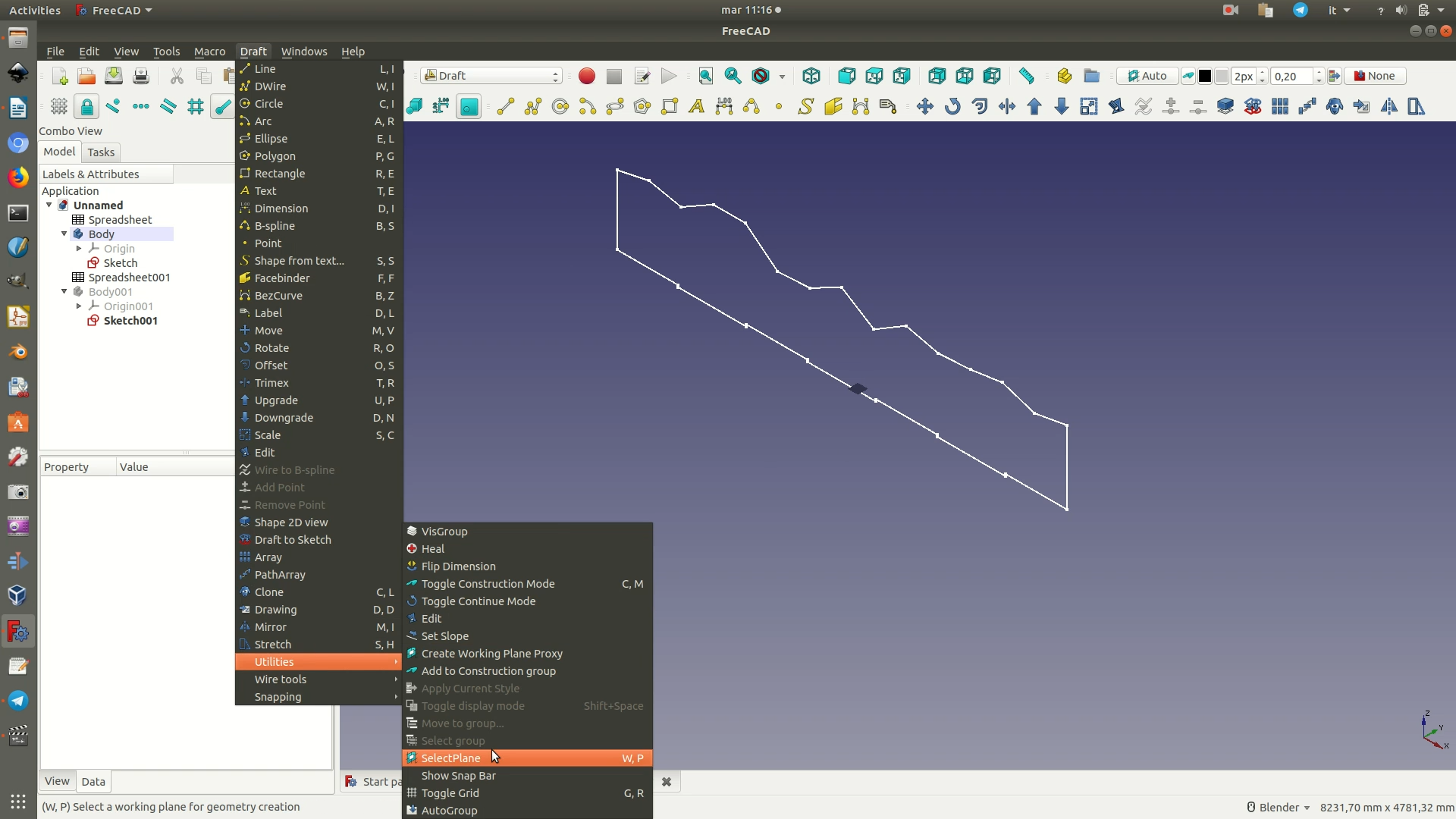The height and width of the screenshot is (819, 1456).
Task: Open the Macro menu
Action: click(x=209, y=52)
